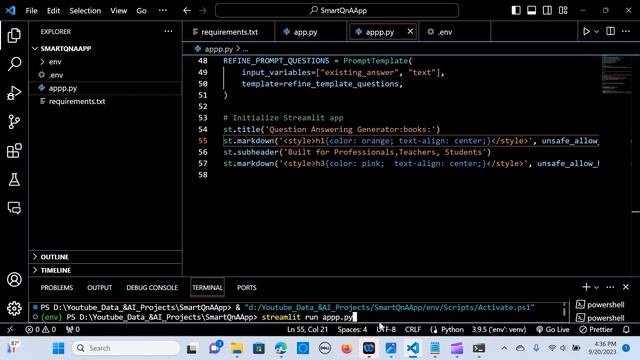This screenshot has height=360, width=640.
Task: Open the Edit menu
Action: pyautogui.click(x=53, y=11)
